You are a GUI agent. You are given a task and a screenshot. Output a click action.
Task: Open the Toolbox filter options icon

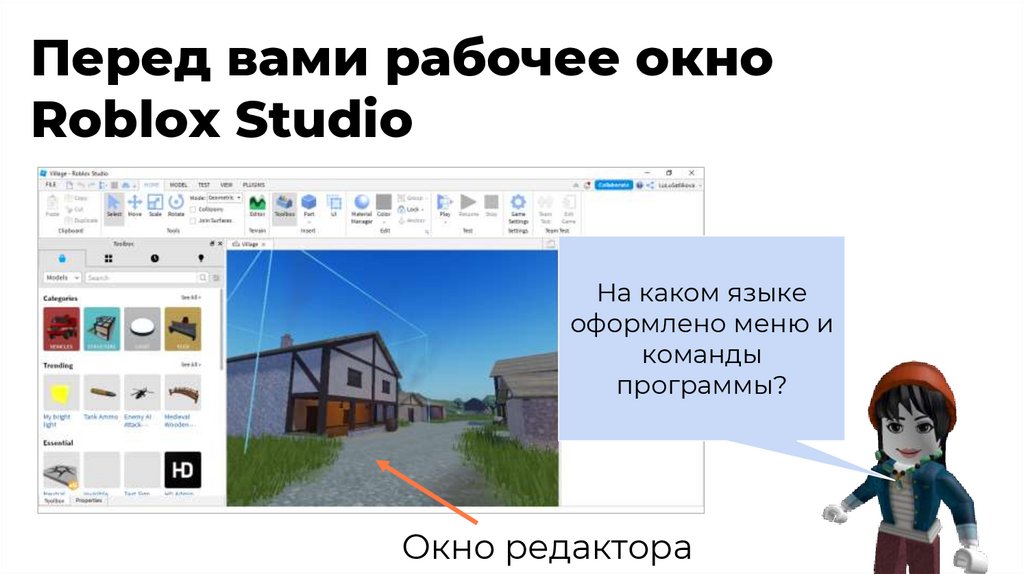(x=216, y=278)
